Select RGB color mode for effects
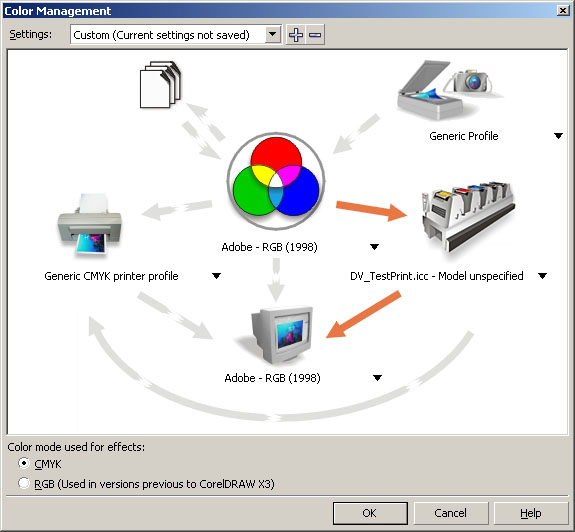This screenshot has width=575, height=532. (x=24, y=483)
